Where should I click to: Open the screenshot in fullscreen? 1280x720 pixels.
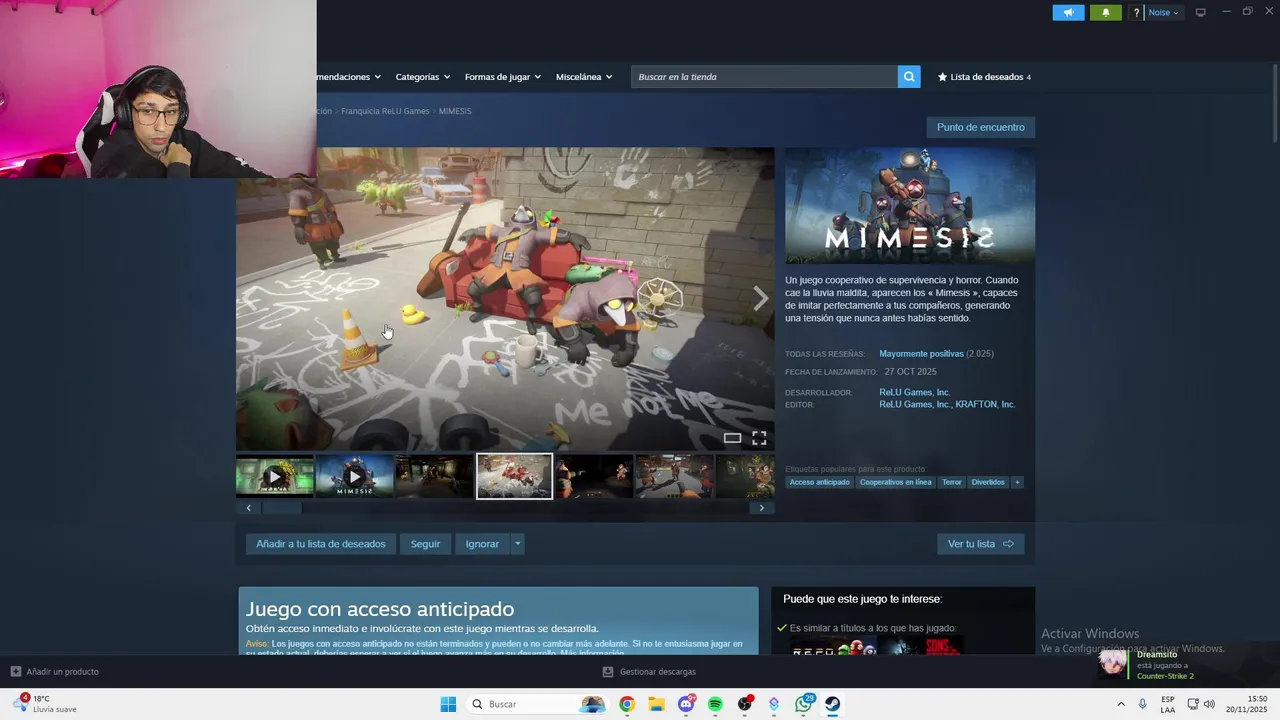(x=759, y=438)
